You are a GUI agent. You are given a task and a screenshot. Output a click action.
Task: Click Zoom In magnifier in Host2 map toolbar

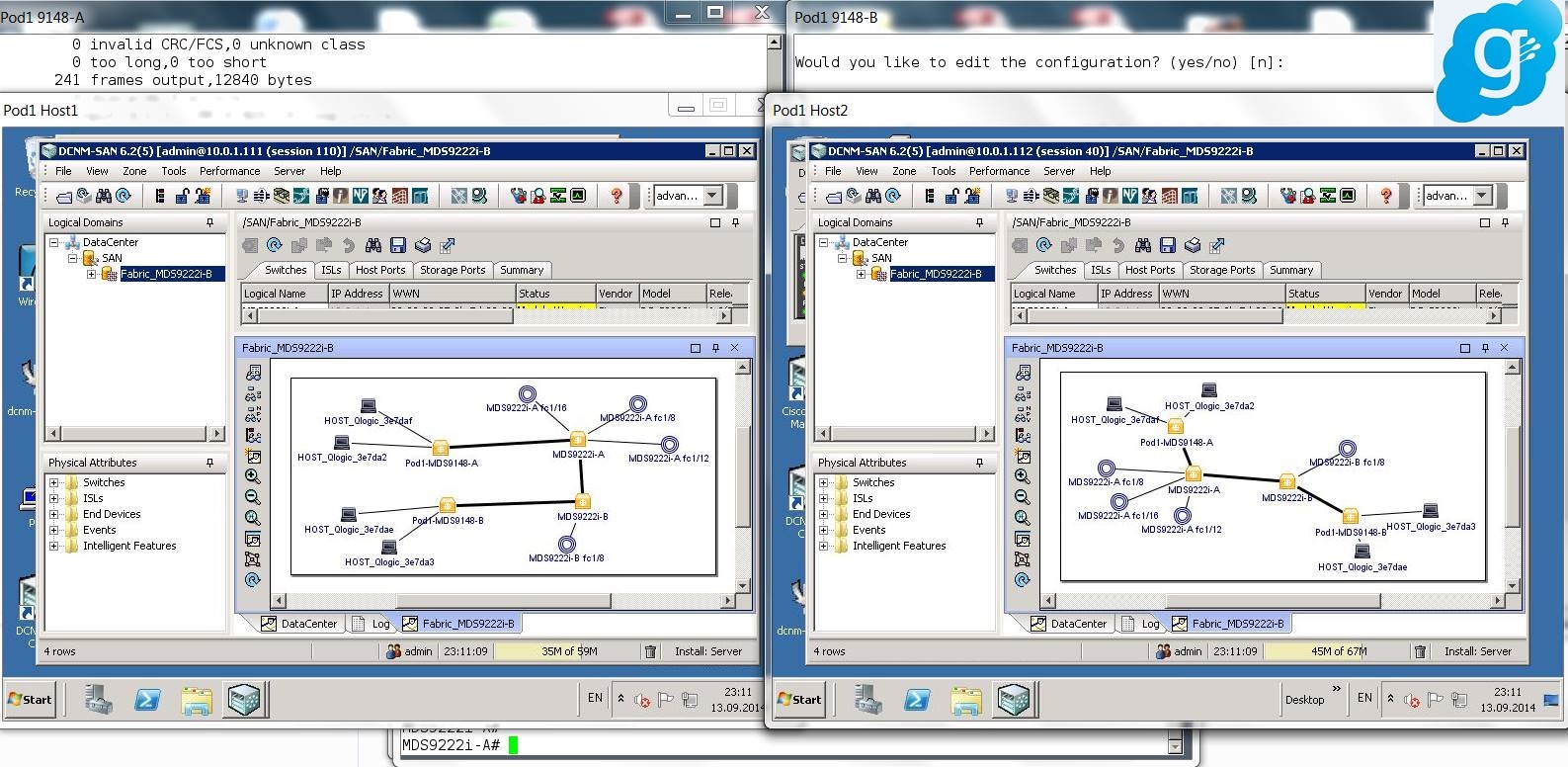1023,476
